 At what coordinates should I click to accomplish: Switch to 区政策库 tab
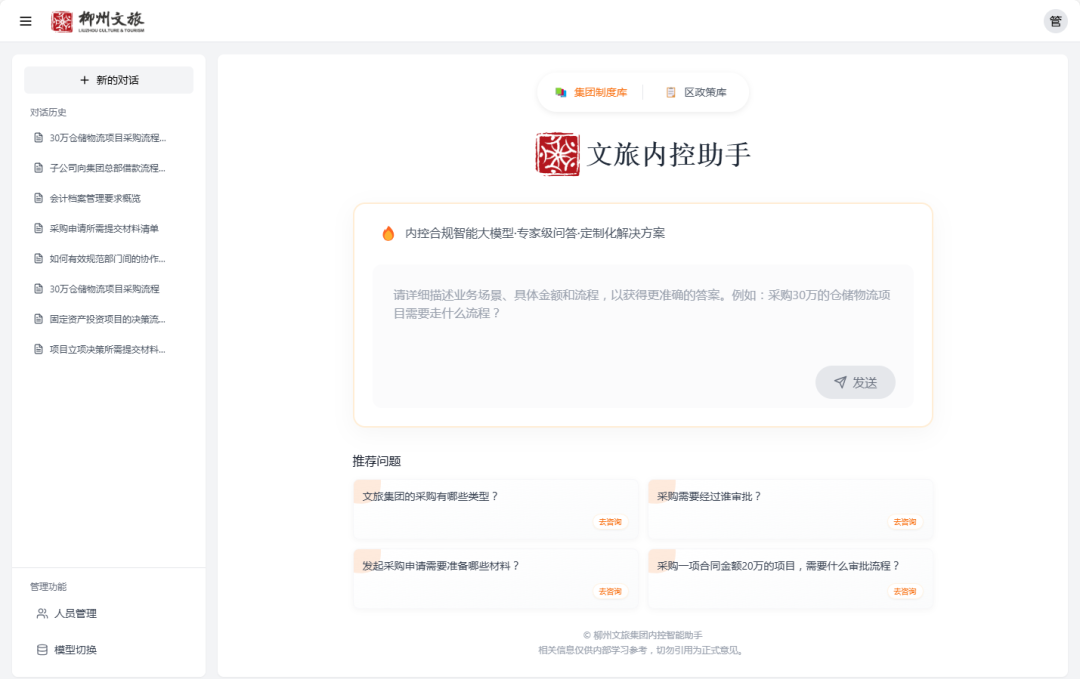[696, 92]
